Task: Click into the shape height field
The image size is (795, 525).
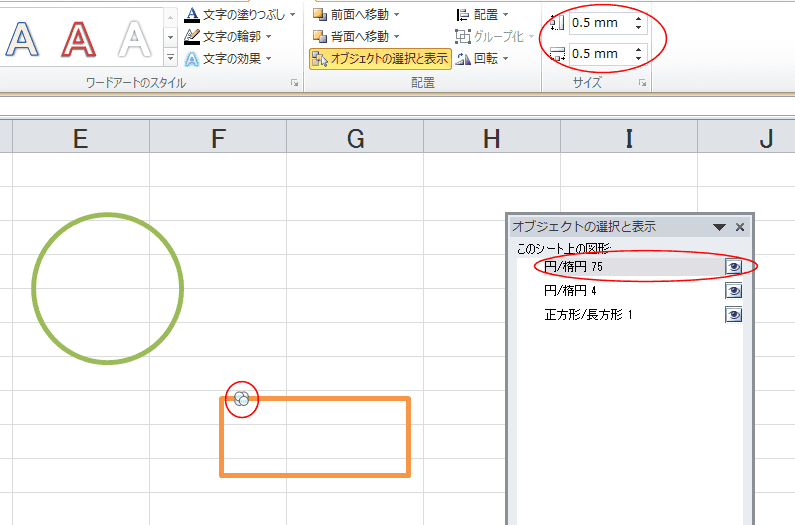Action: tap(600, 23)
